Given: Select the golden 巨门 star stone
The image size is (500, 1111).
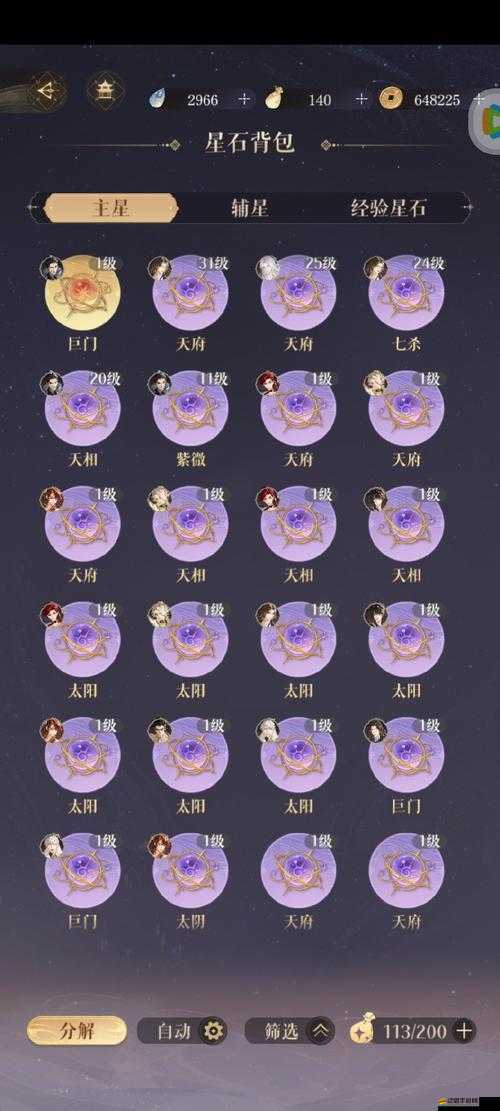Looking at the screenshot, I should point(82,293).
